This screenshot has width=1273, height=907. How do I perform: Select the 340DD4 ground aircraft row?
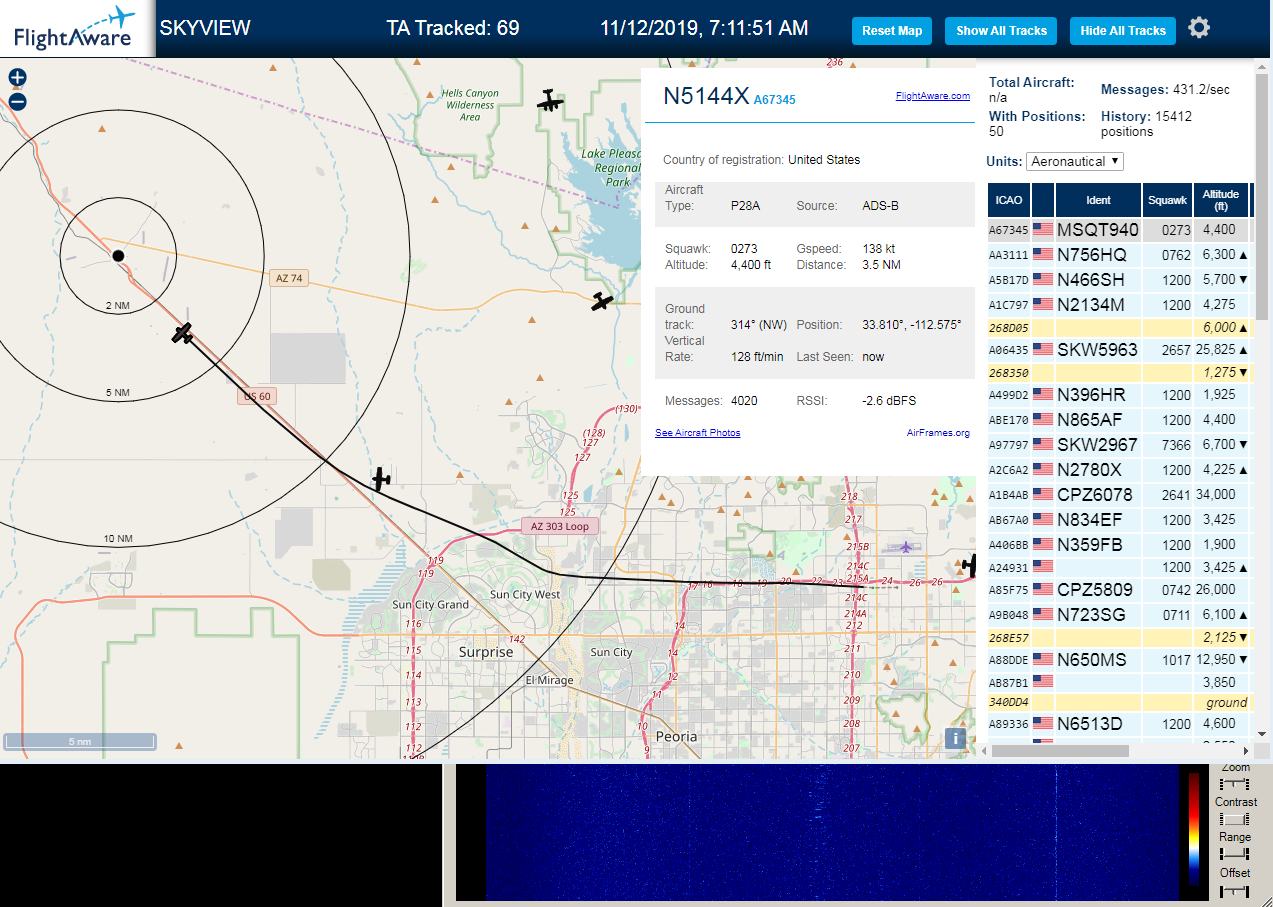point(1119,703)
